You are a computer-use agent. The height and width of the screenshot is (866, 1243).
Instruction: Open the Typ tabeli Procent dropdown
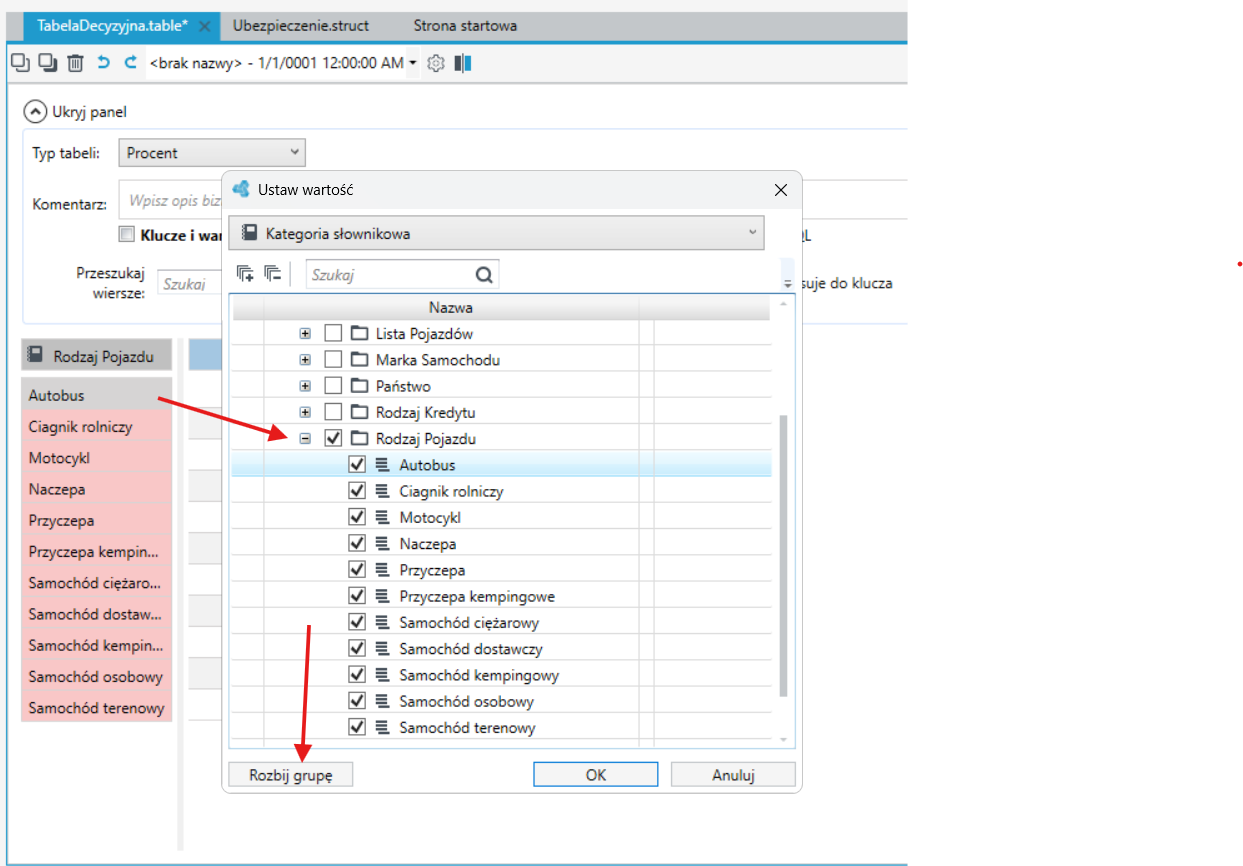[x=211, y=153]
